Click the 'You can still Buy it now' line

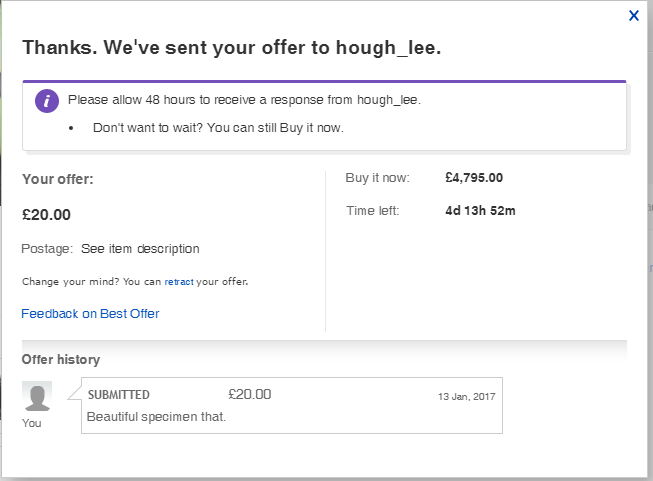coord(218,128)
